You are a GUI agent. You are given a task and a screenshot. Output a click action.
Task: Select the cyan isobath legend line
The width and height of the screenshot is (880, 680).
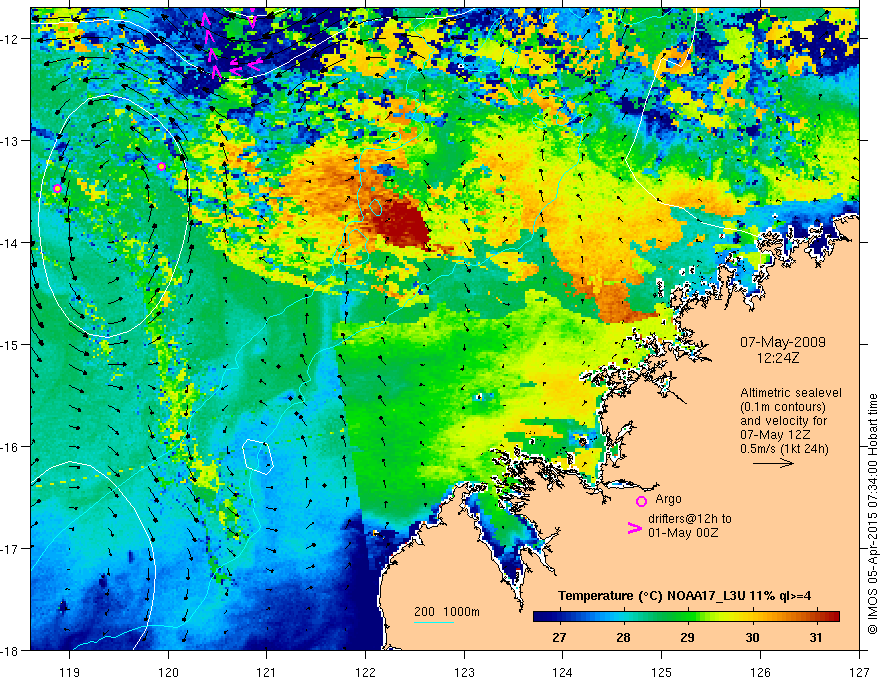point(434,622)
